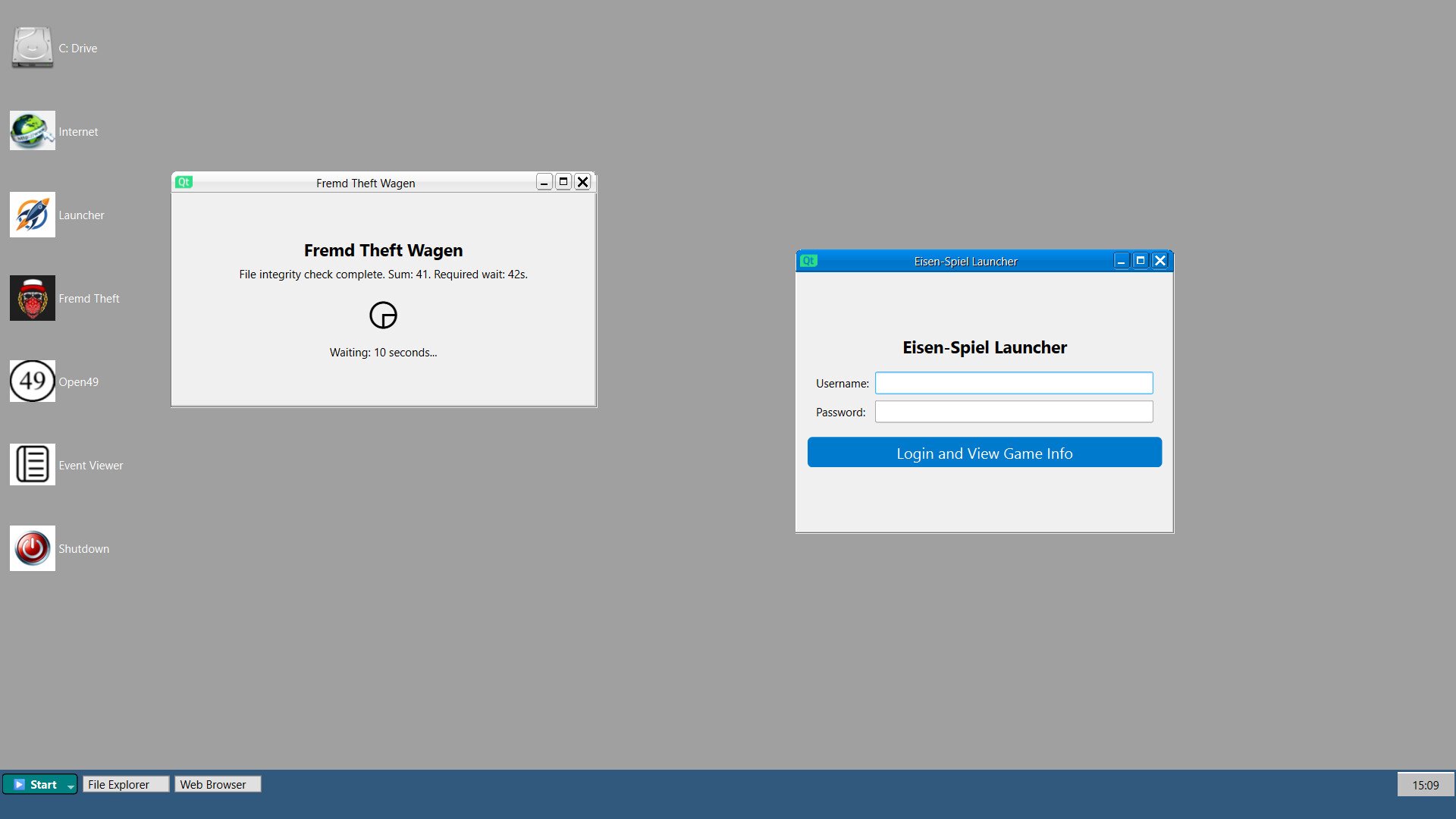The image size is (1456, 819).
Task: Click the Qt icon on Fremd Theft Wagen titlebar
Action: (184, 182)
